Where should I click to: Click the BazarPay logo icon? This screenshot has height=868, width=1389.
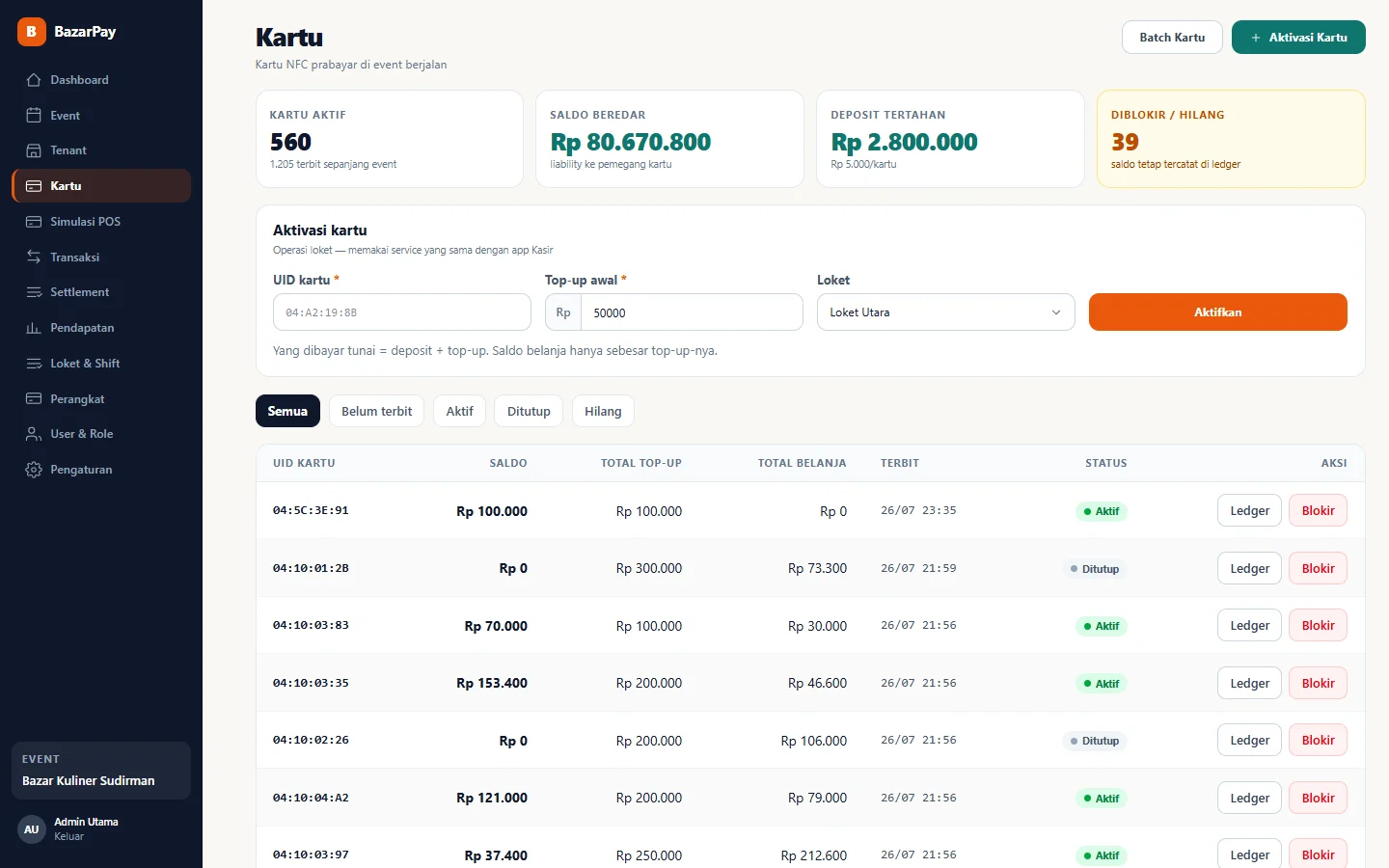(32, 32)
